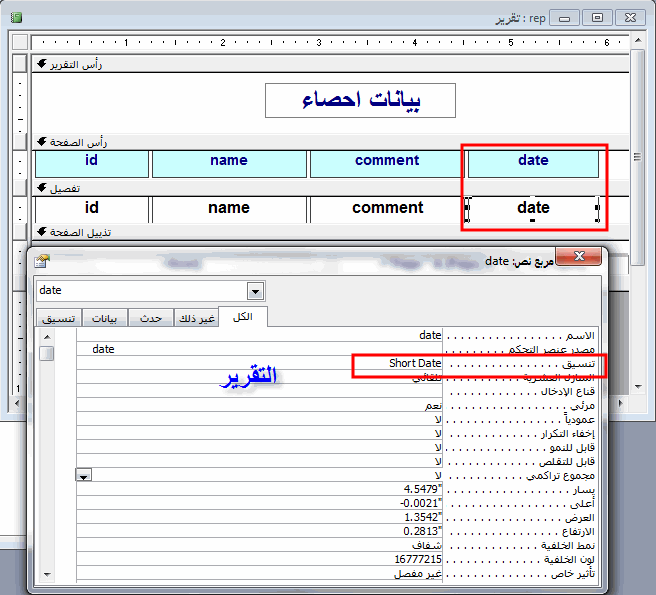Open the غير ذلك tab
Viewport: 656px width, 595px height.
coord(197,318)
